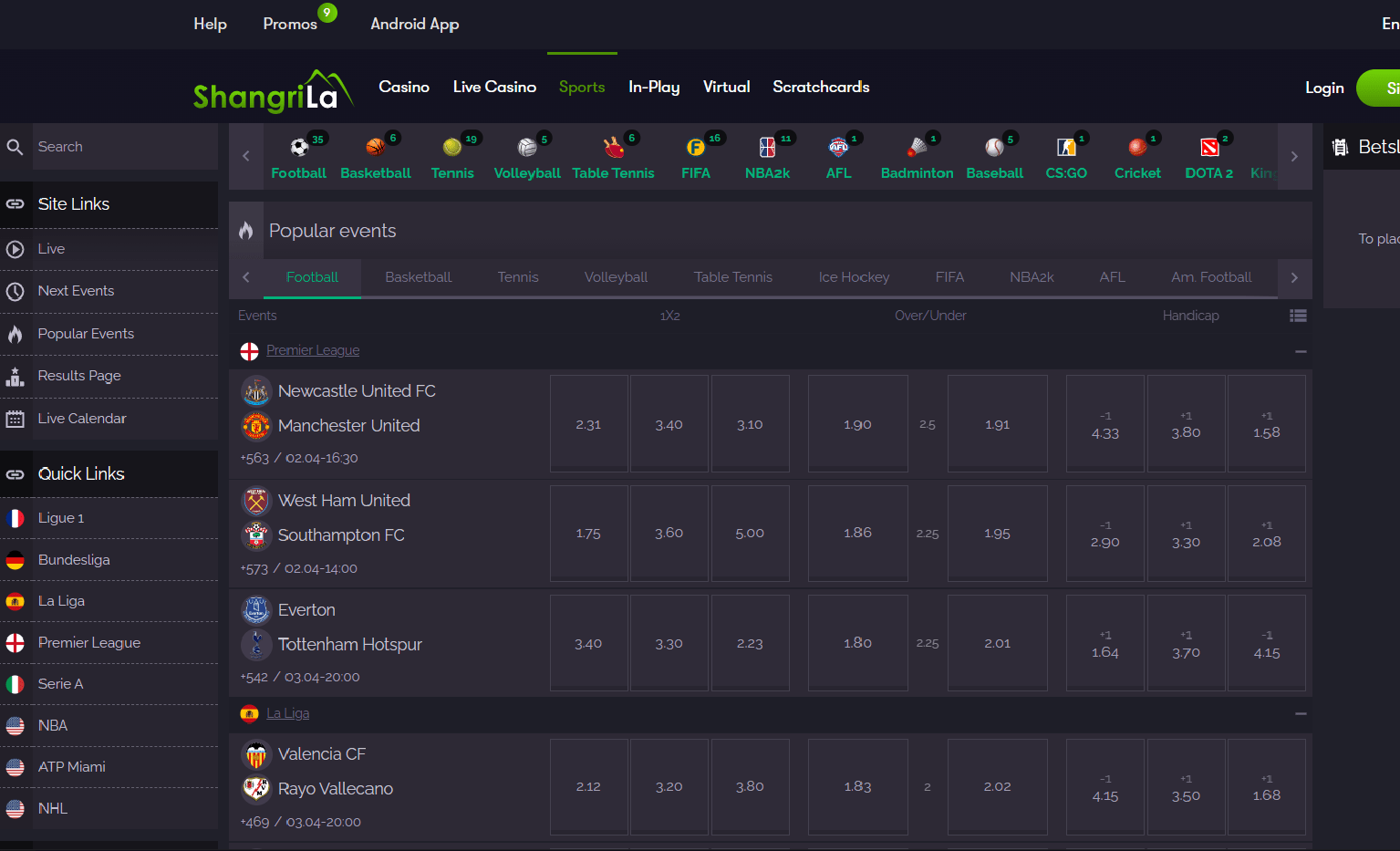This screenshot has height=851, width=1400.
Task: Open the In-Play menu item
Action: pyautogui.click(x=654, y=87)
